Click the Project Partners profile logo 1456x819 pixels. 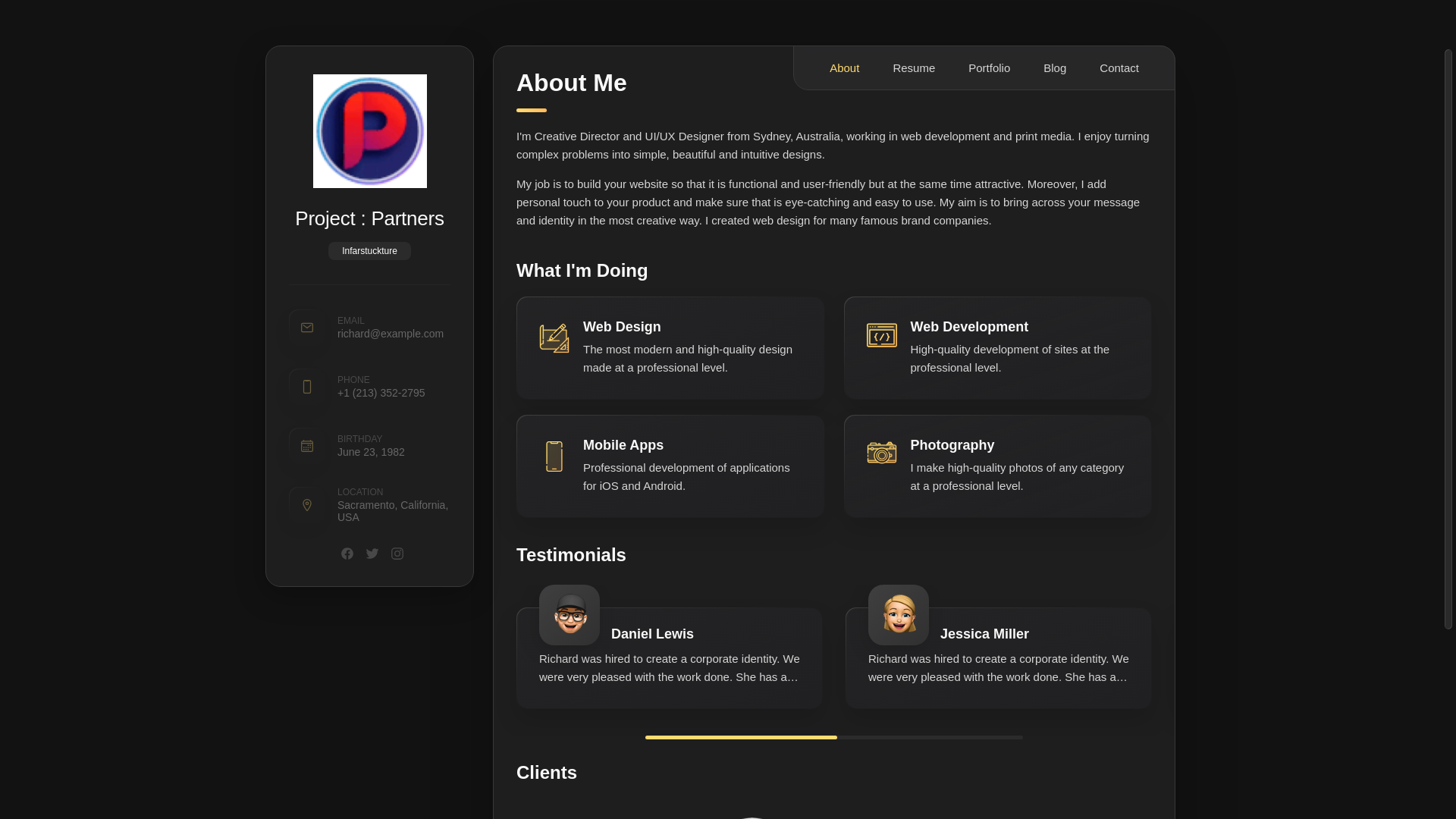(x=370, y=131)
